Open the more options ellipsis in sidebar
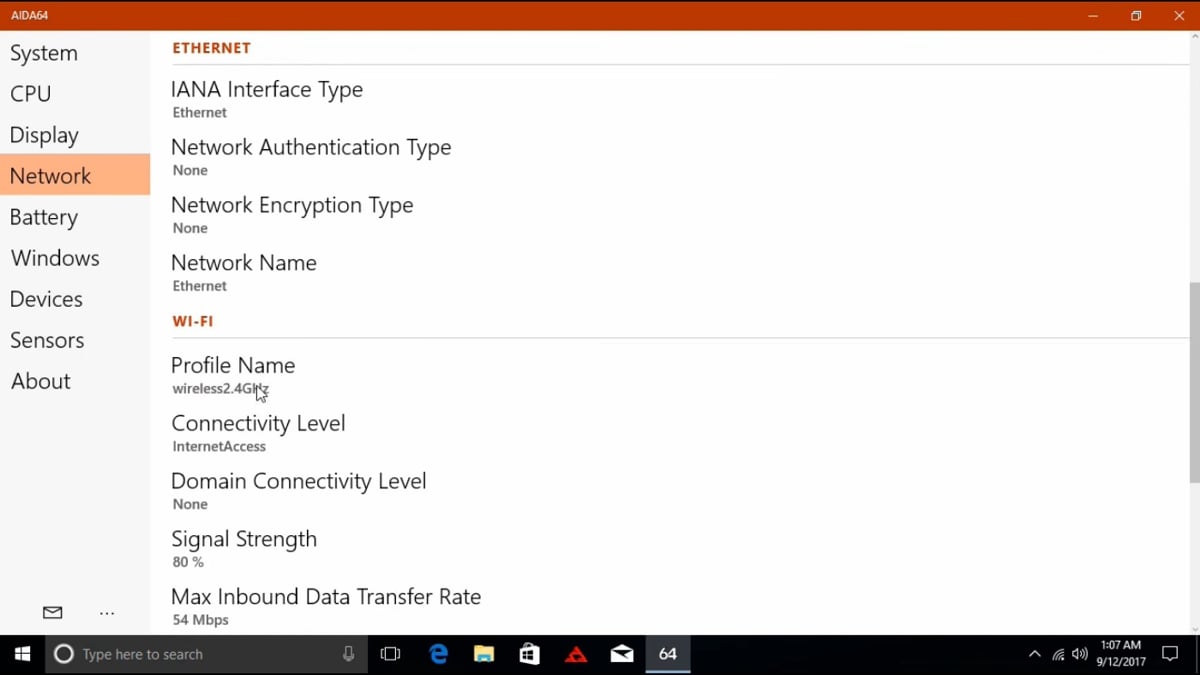 (107, 613)
